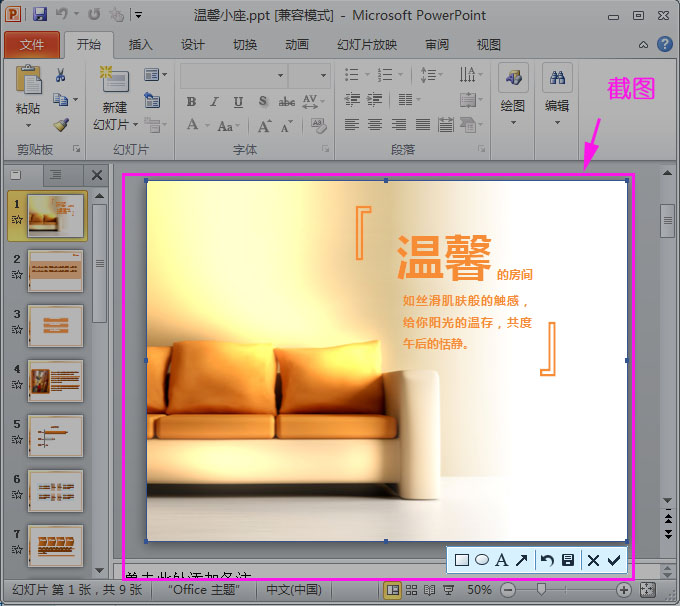Open the font color dropdown arrow
Image resolution: width=680 pixels, height=606 pixels.
[x=207, y=126]
